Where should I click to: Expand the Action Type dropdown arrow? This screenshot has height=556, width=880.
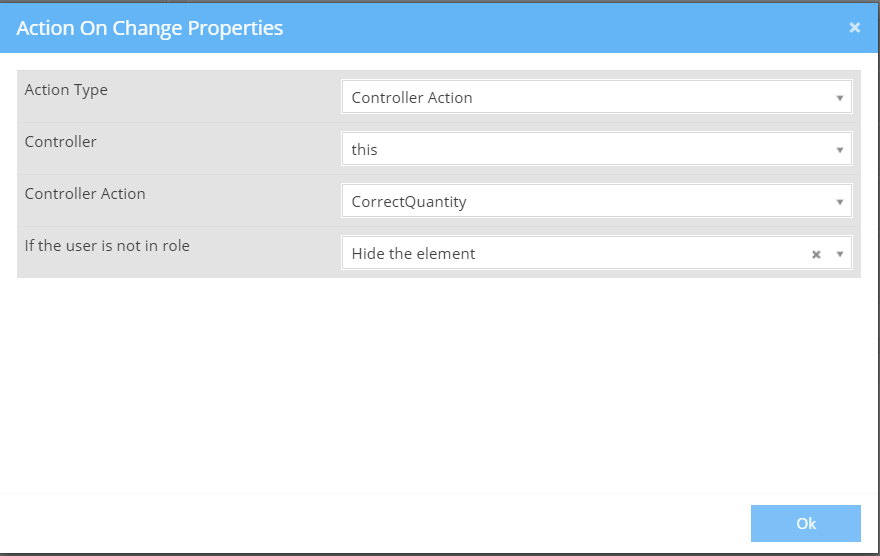[x=840, y=98]
